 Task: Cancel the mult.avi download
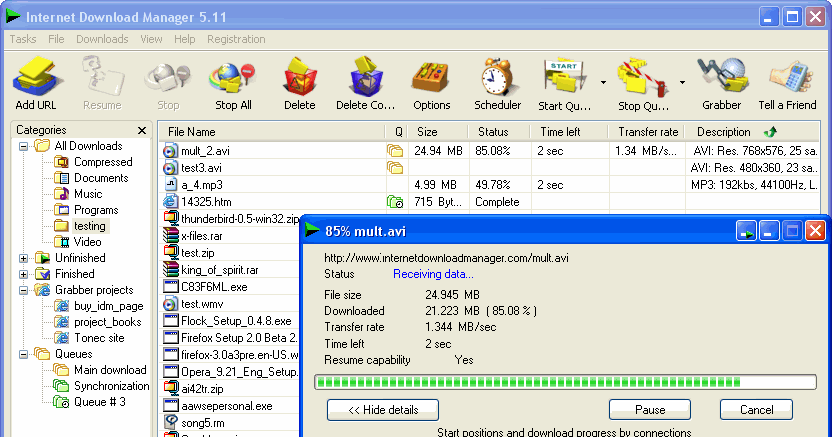pyautogui.click(x=756, y=410)
